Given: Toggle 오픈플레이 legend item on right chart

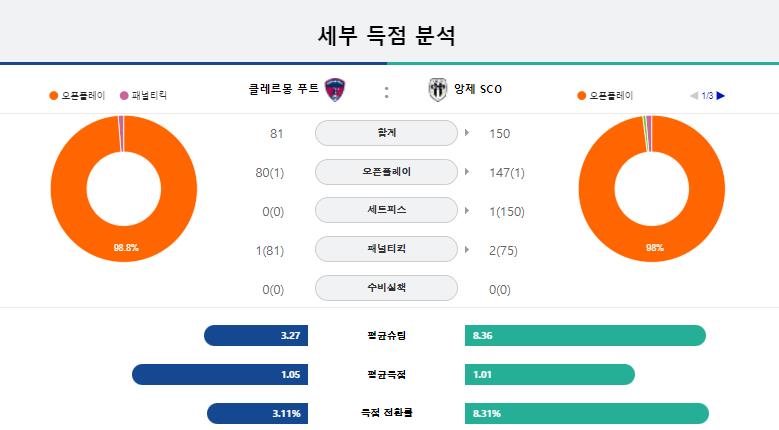Looking at the screenshot, I should tap(605, 95).
